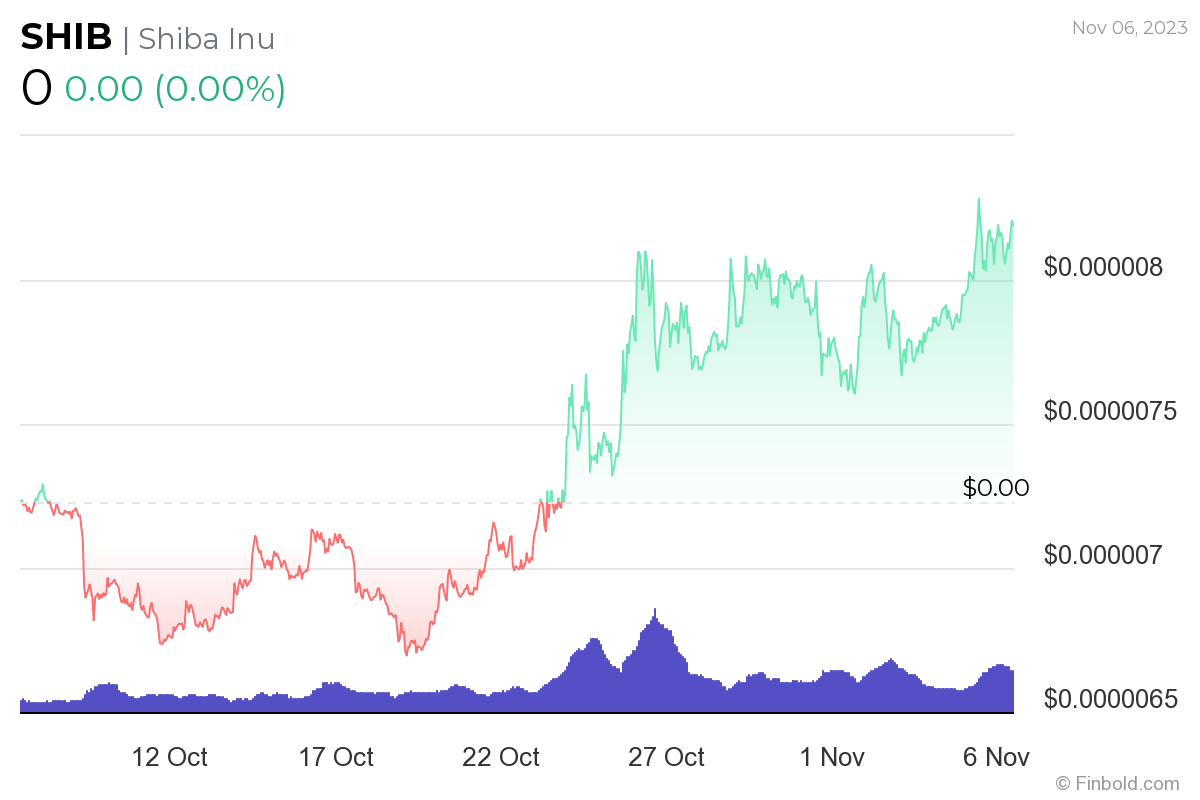Click the large 0 price value

[36, 88]
